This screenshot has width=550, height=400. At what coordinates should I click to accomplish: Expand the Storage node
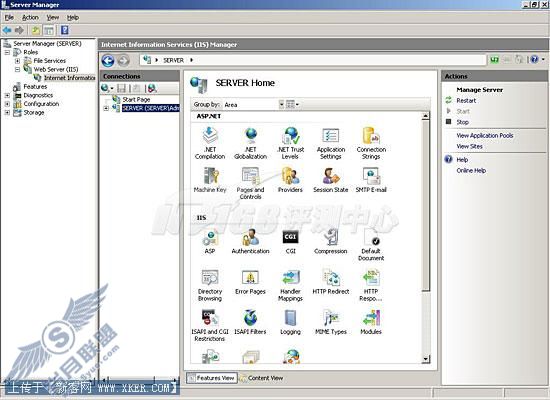pos(7,113)
